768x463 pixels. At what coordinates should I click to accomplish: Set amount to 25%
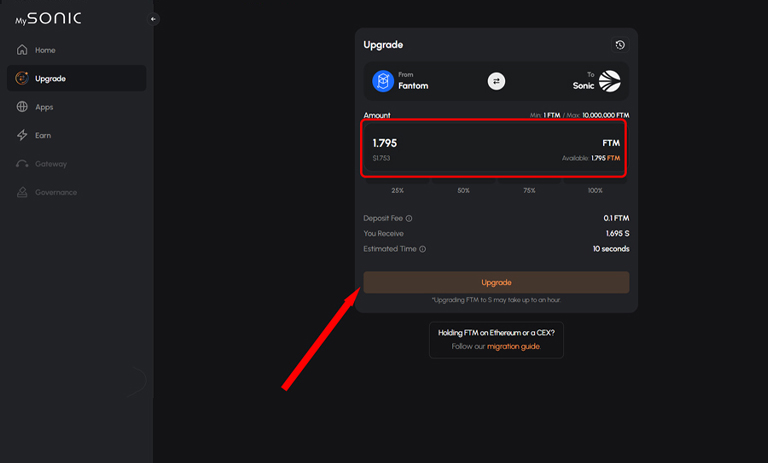tap(398, 190)
